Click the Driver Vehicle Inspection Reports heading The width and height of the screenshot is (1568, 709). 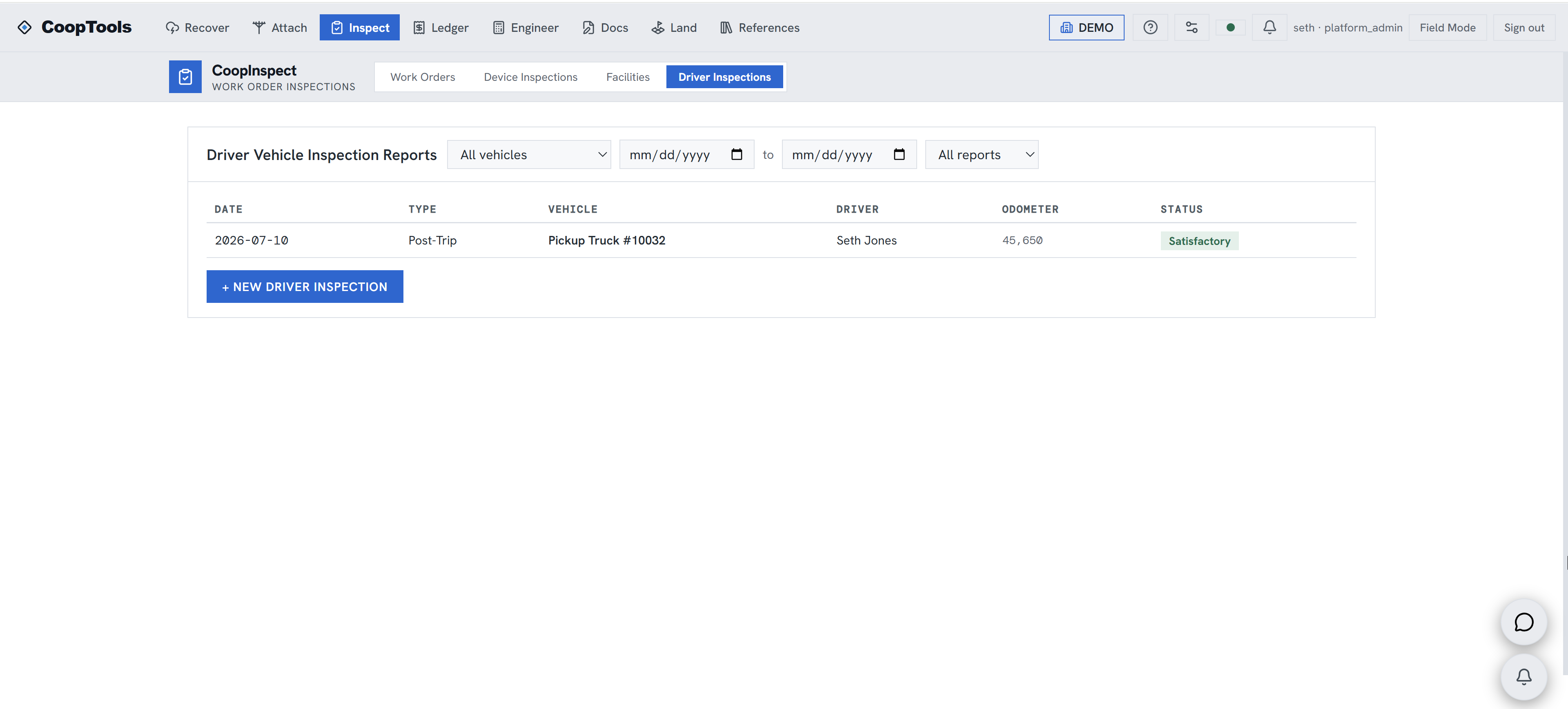[321, 155]
